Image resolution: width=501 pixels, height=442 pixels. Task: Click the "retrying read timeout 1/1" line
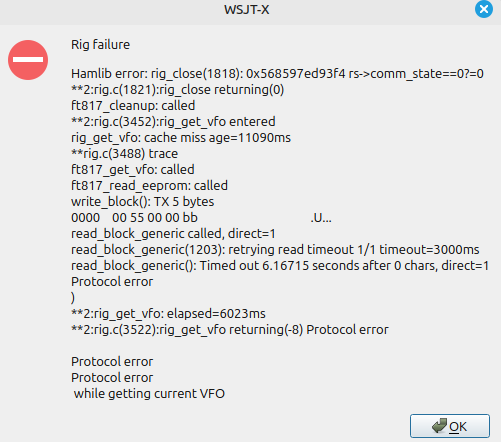pos(275,250)
